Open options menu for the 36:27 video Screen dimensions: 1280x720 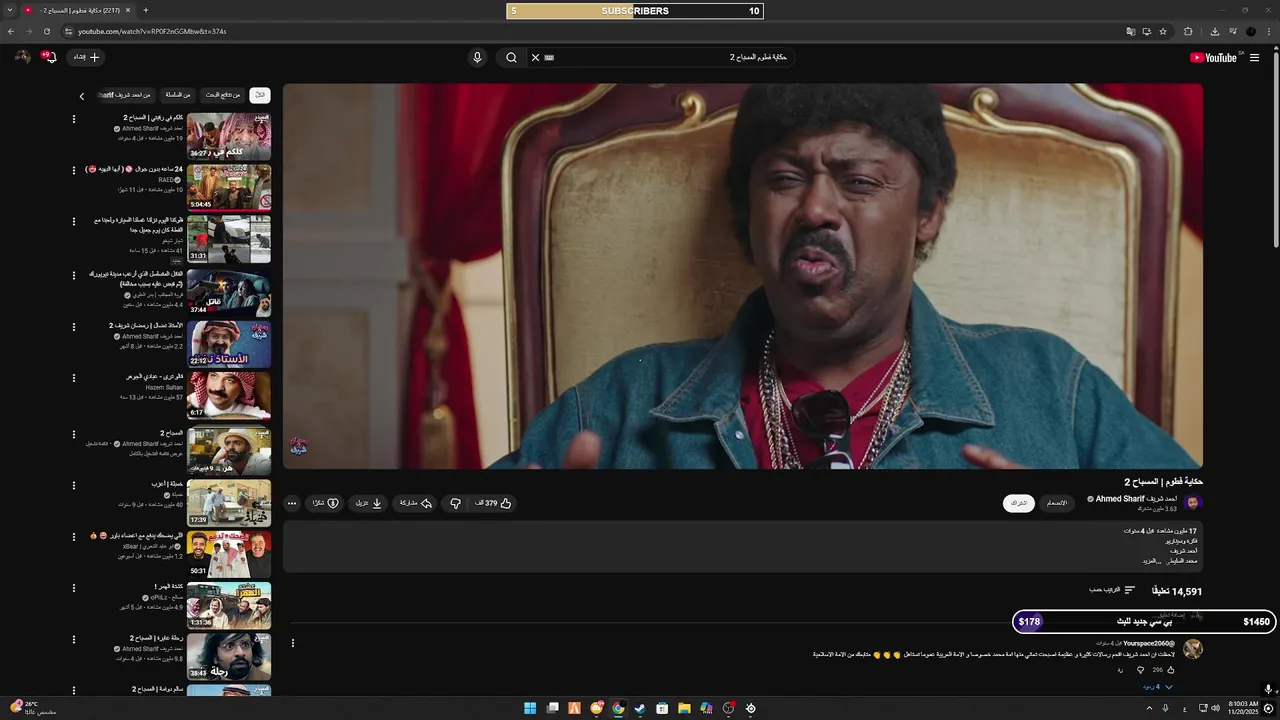73,119
